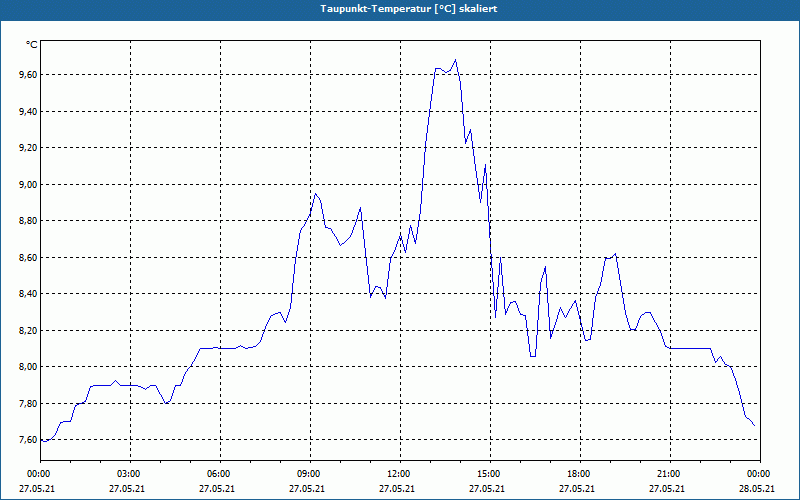Click the 27.05.21 date under 12:00
800x500 pixels.
(397, 488)
